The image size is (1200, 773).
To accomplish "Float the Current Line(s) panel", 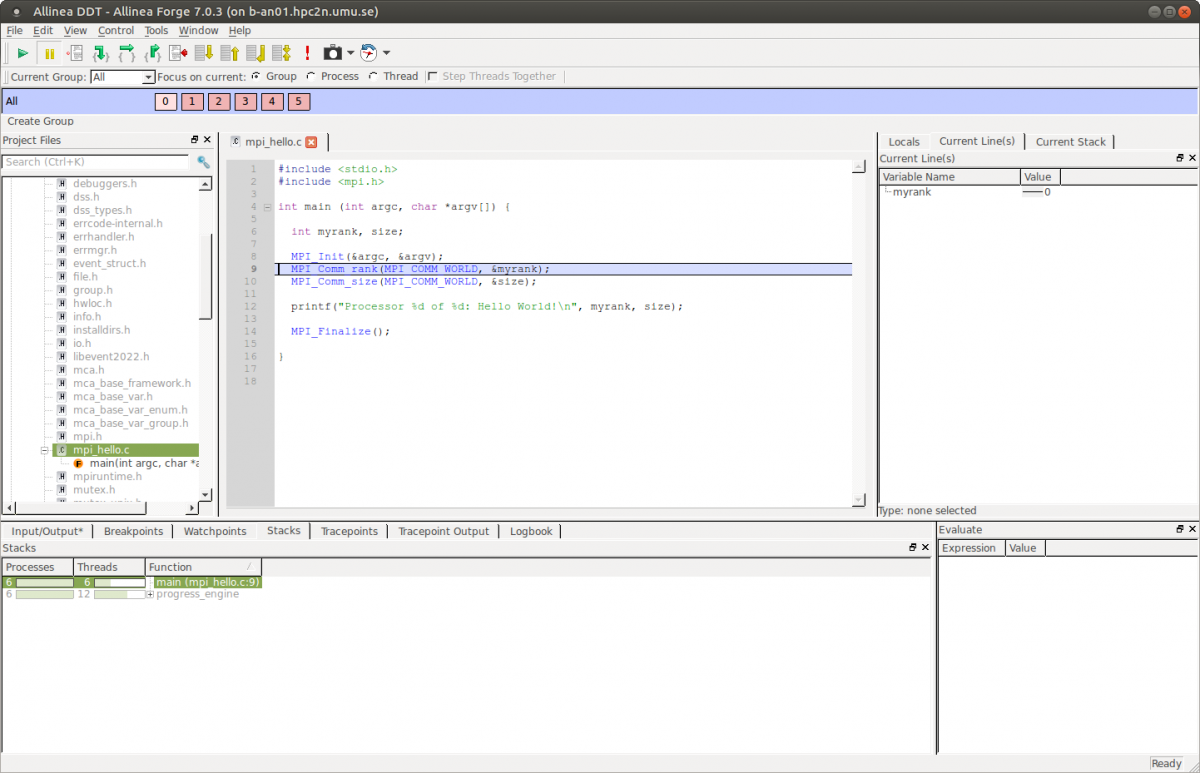I will click(1180, 158).
